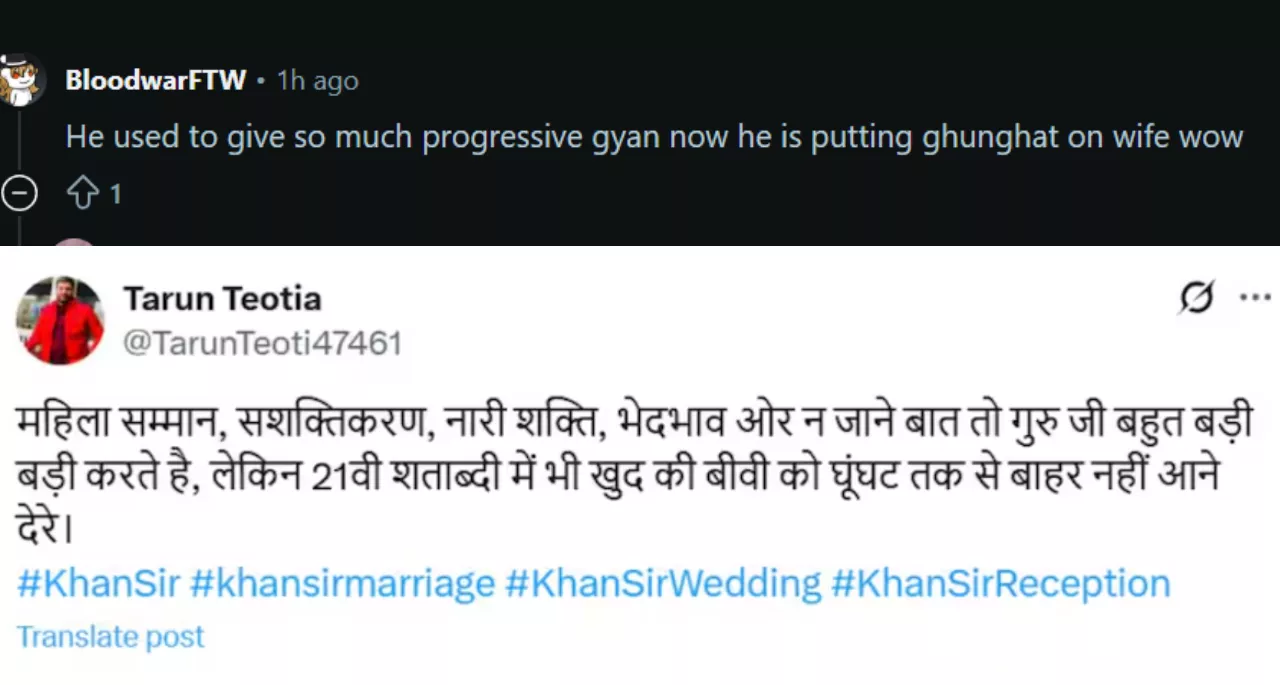
Task: Open the three-dot more options menu
Action: tap(1255, 298)
